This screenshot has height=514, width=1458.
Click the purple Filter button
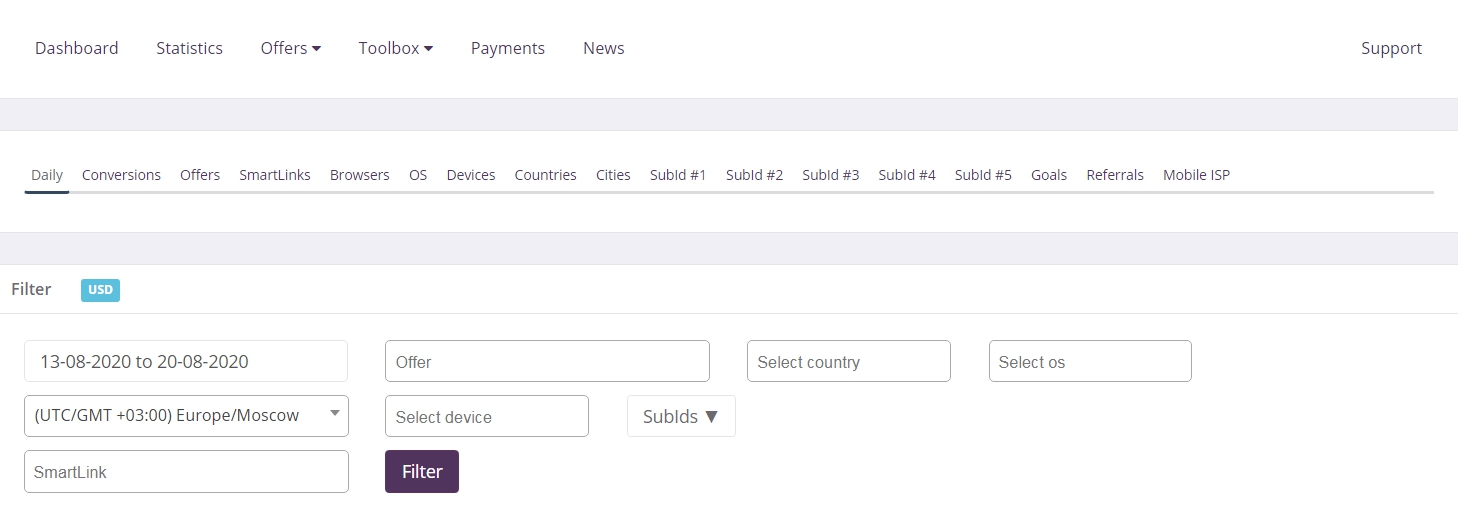click(x=421, y=472)
